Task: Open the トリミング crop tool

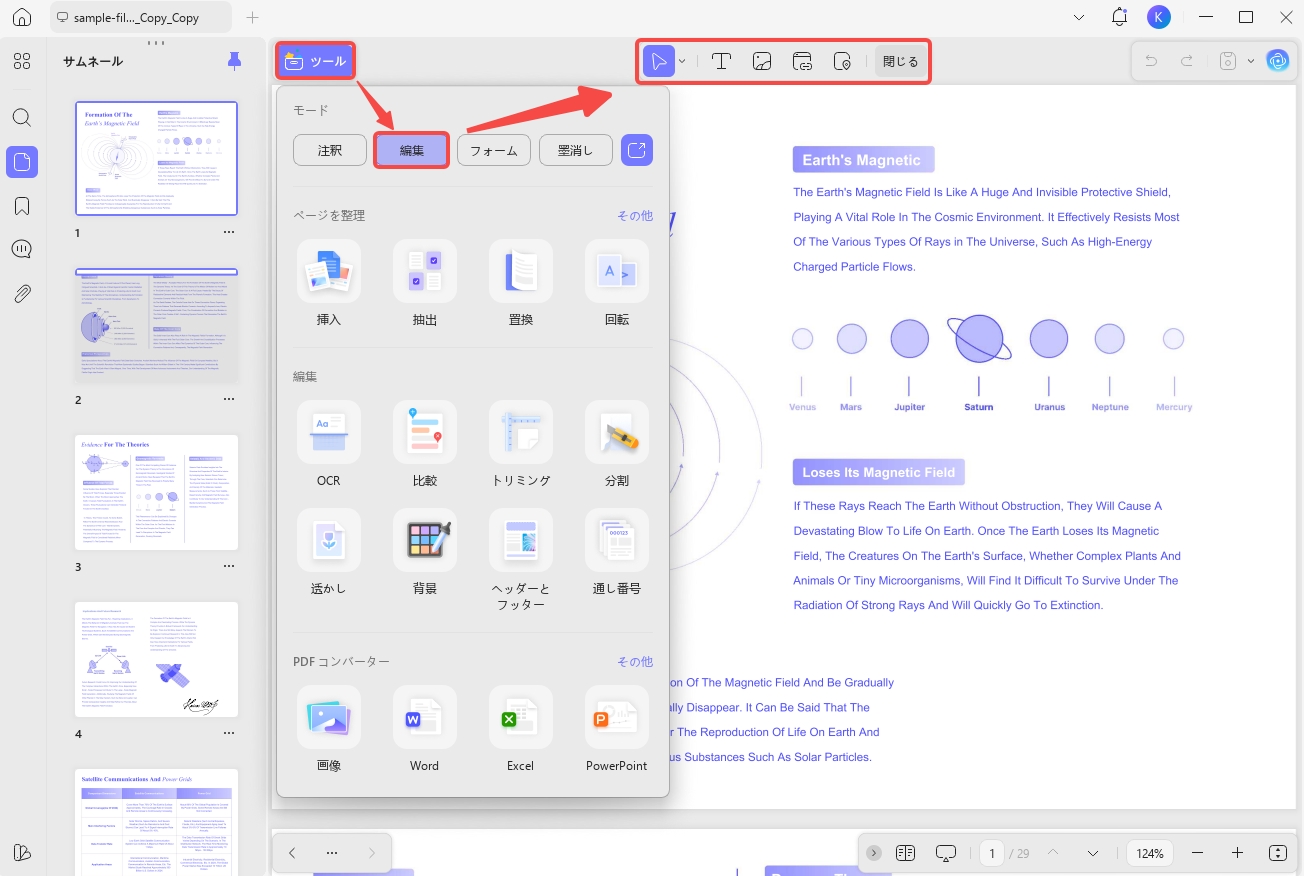Action: 521,432
